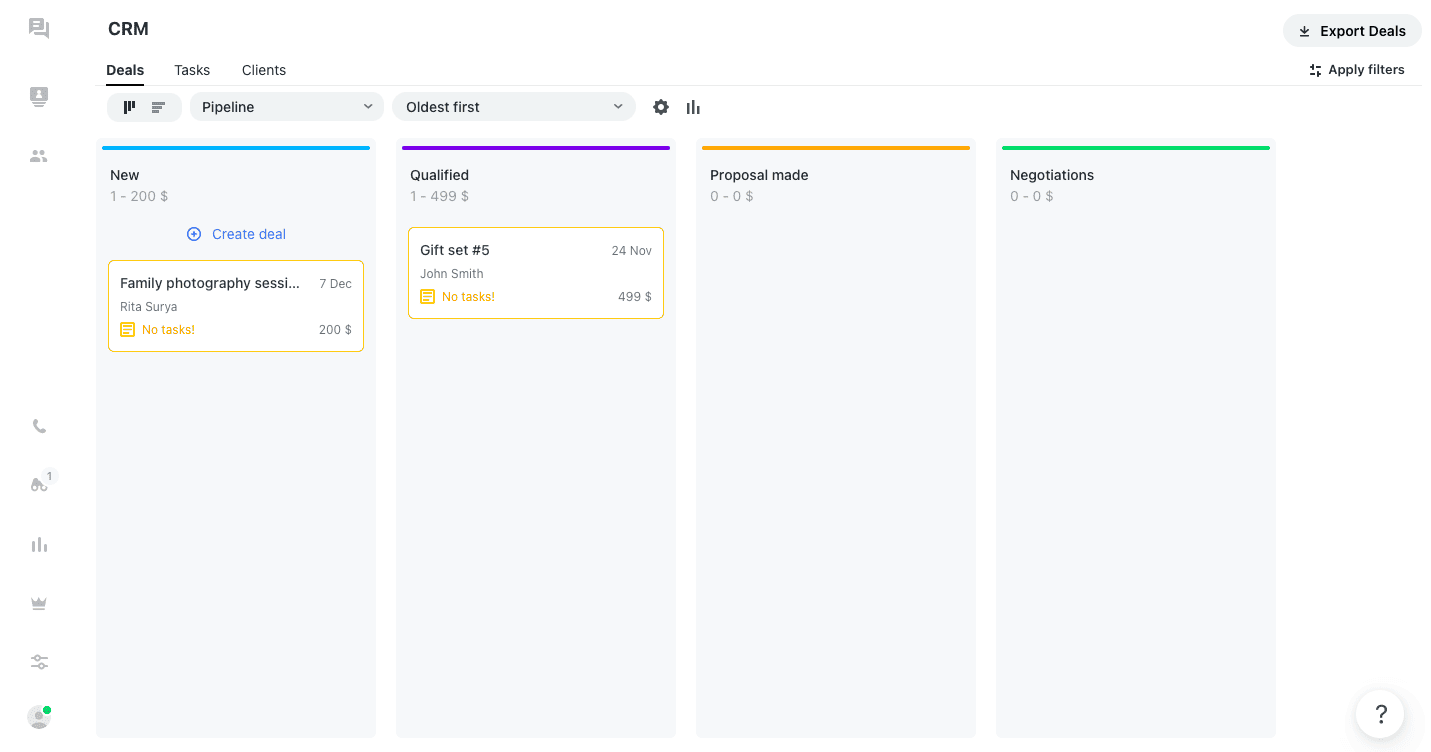This screenshot has width=1431, height=752.
Task: Open the Family photography session deal card
Action: [x=236, y=306]
